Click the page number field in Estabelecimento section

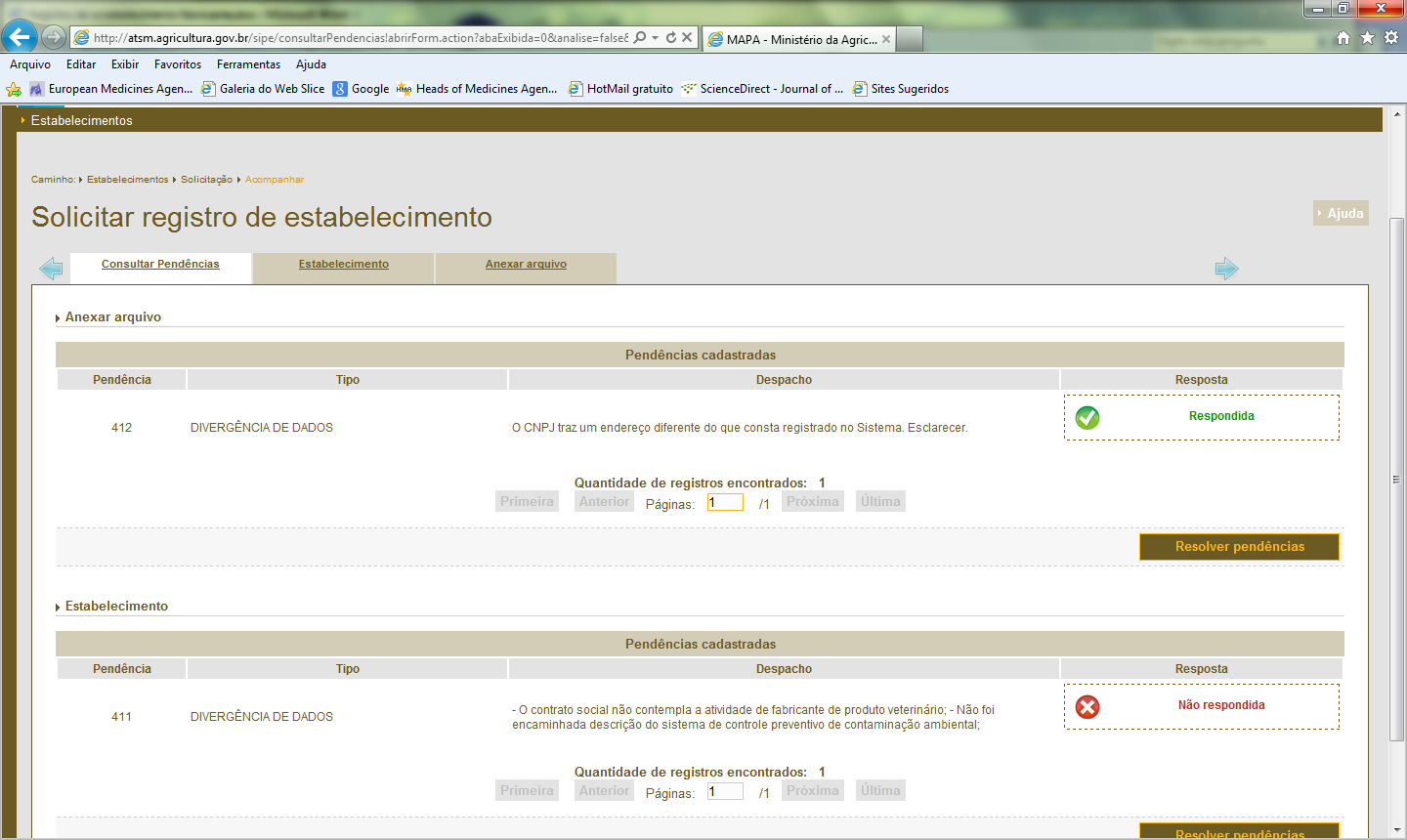pyautogui.click(x=725, y=791)
